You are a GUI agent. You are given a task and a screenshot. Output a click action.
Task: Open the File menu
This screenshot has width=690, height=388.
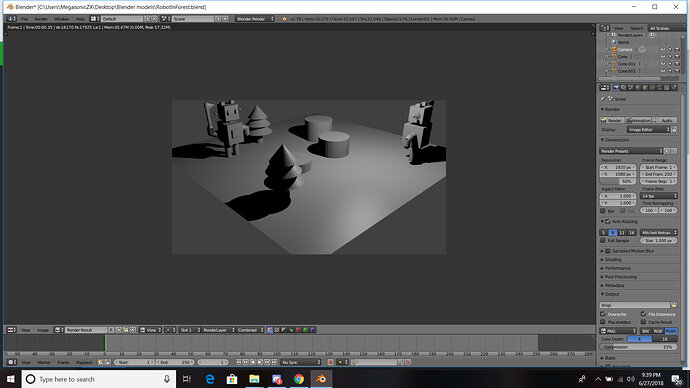(24, 19)
